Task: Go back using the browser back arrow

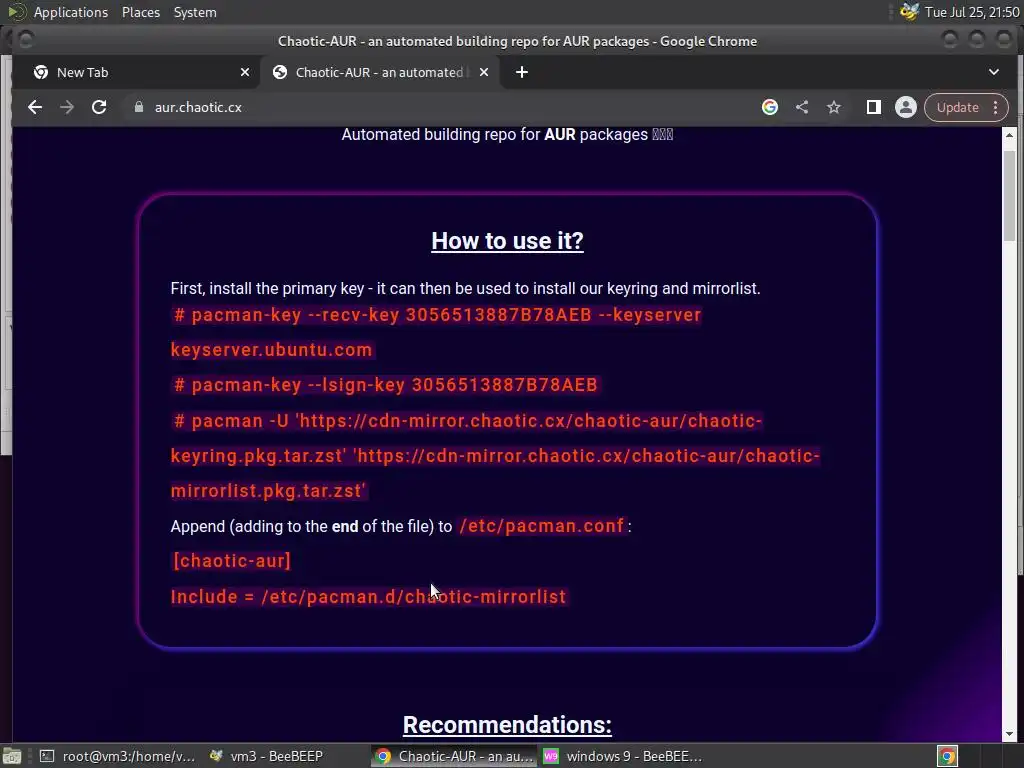Action: click(x=35, y=107)
